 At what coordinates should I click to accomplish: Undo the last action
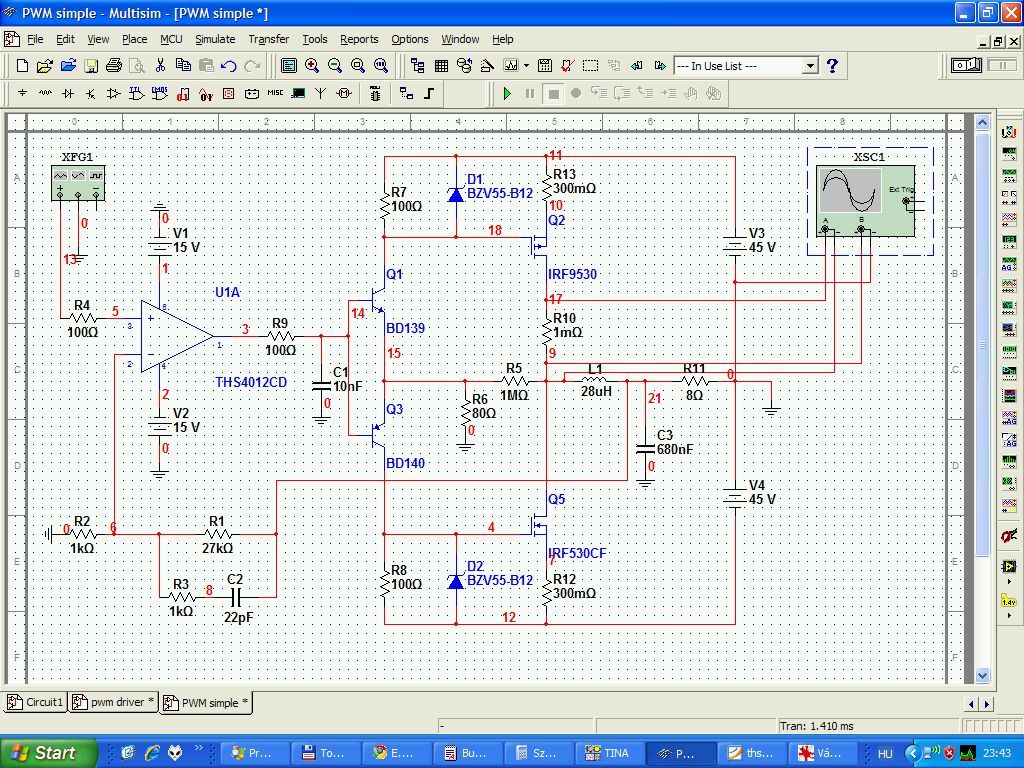point(229,66)
